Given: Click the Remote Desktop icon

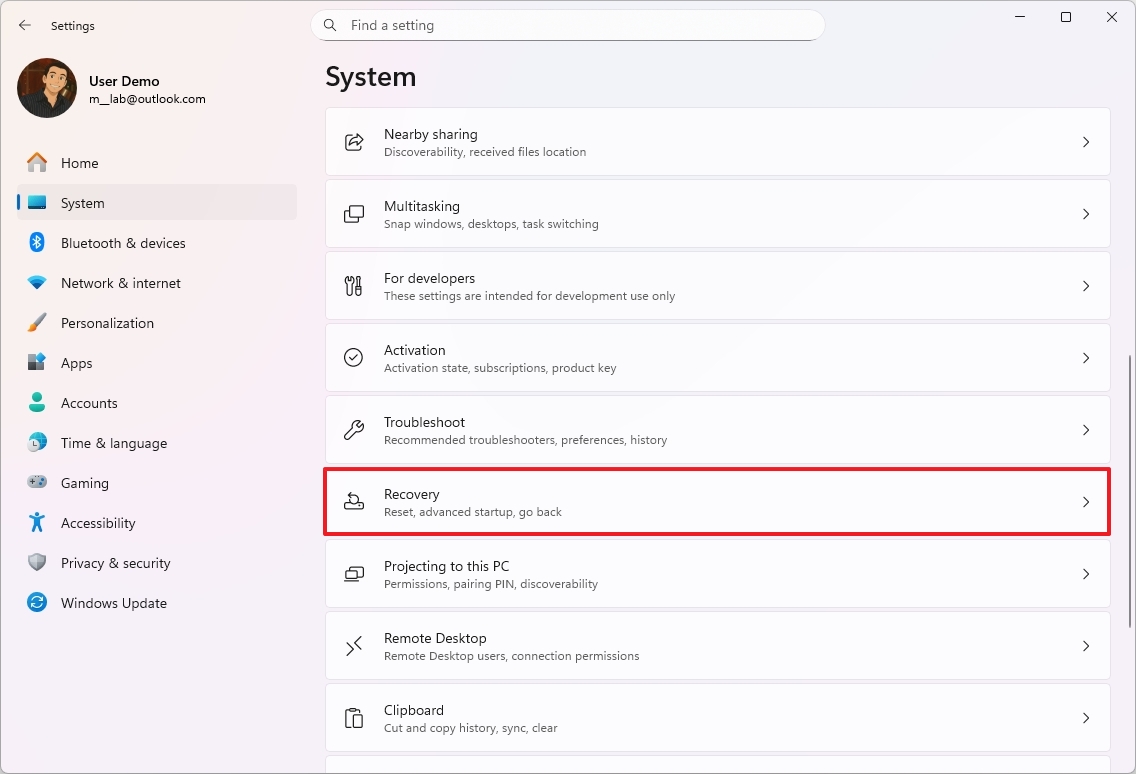Looking at the screenshot, I should pos(354,646).
